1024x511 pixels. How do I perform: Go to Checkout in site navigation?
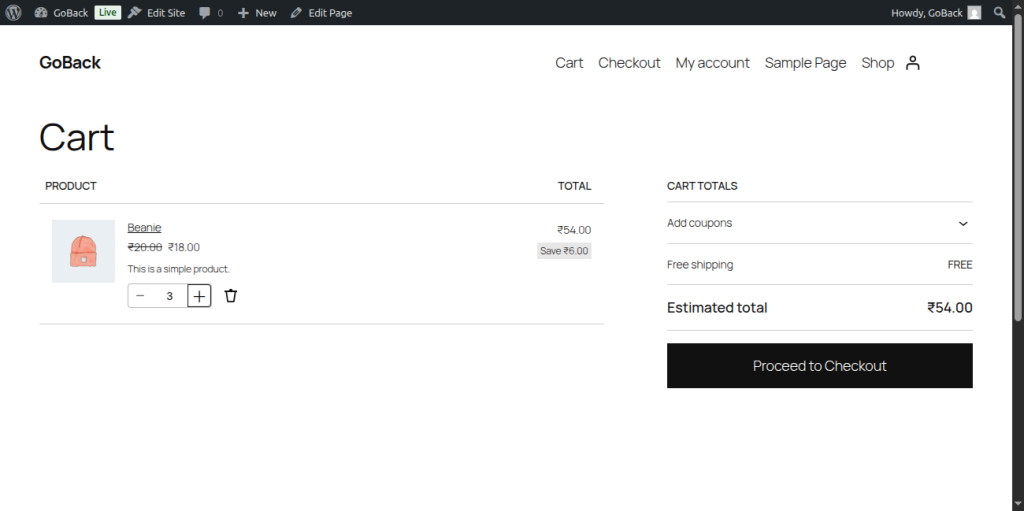click(x=629, y=63)
